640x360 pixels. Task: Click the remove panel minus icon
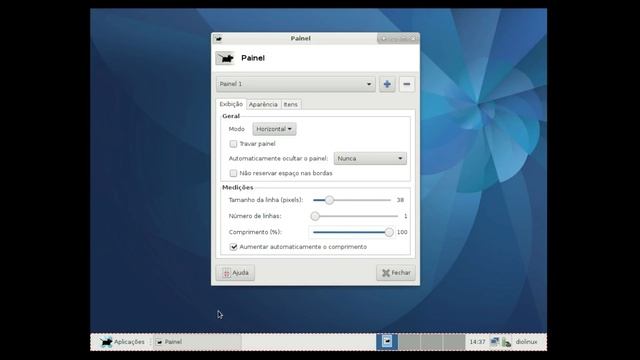pos(407,84)
